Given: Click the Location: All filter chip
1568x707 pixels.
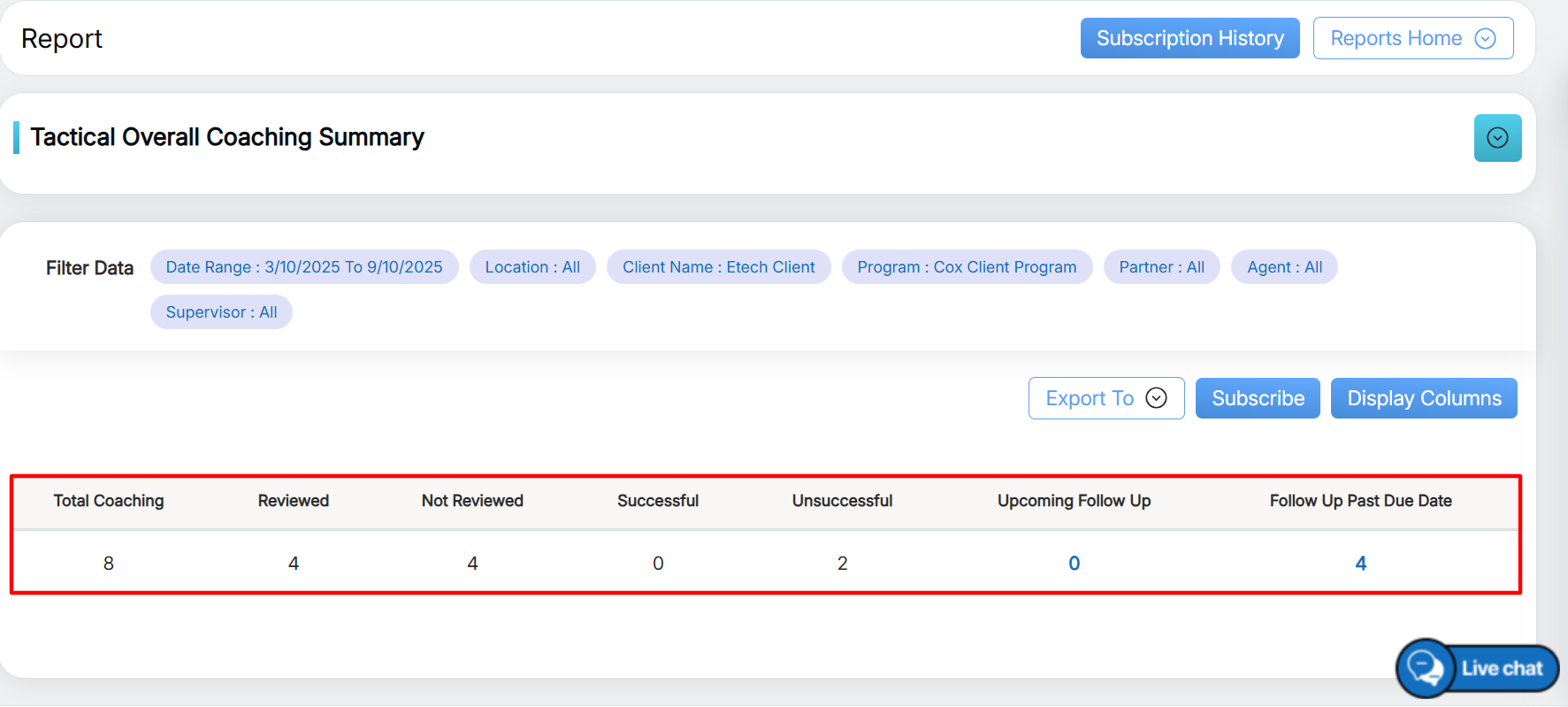Looking at the screenshot, I should 532,267.
